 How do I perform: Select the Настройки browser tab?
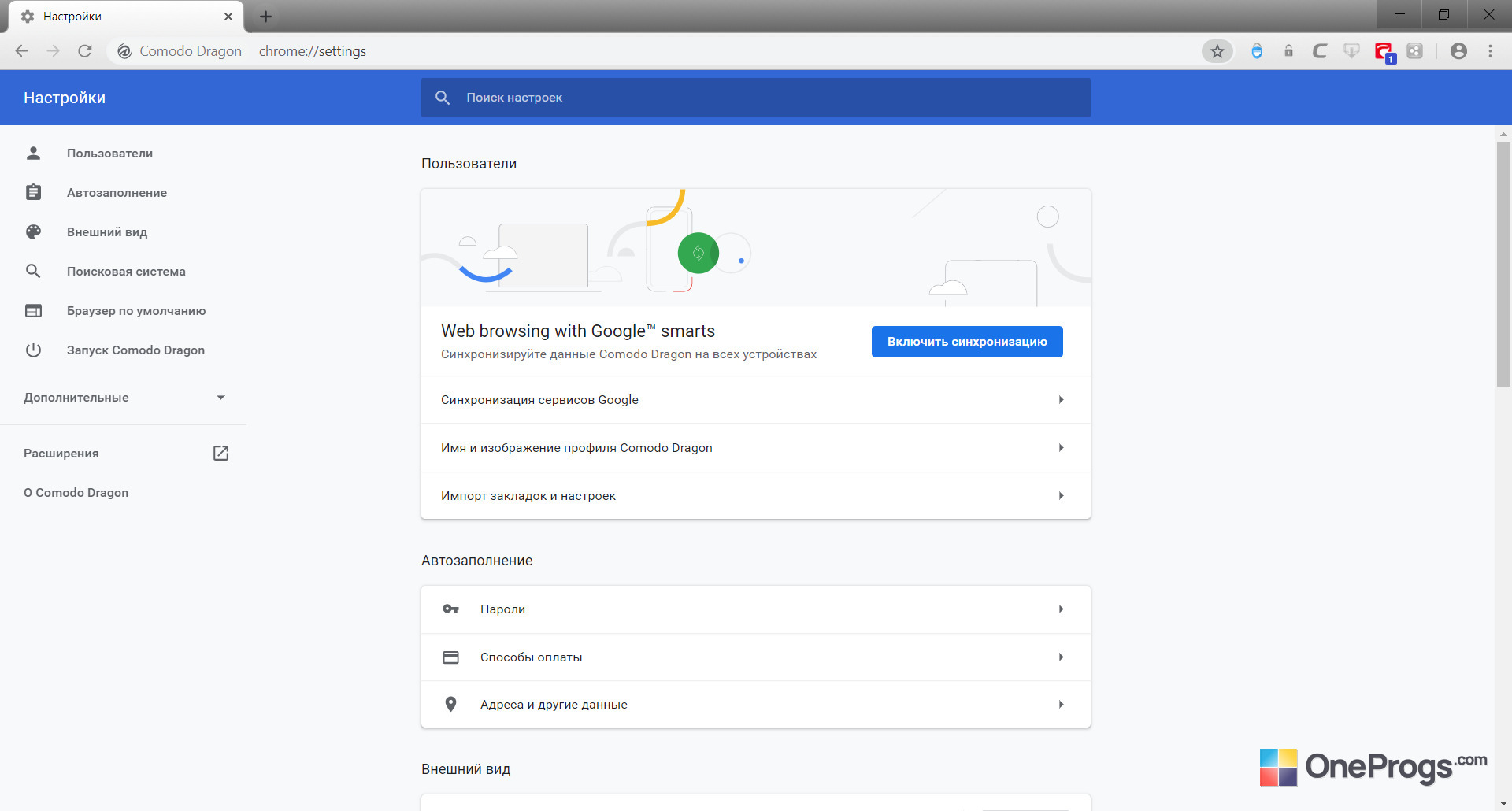(126, 17)
